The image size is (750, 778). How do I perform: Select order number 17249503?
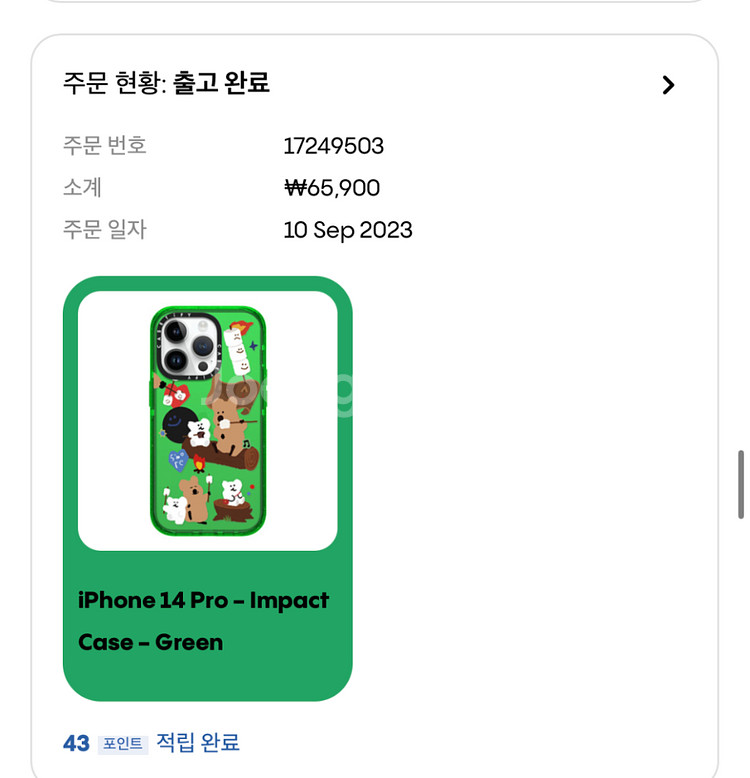click(333, 146)
